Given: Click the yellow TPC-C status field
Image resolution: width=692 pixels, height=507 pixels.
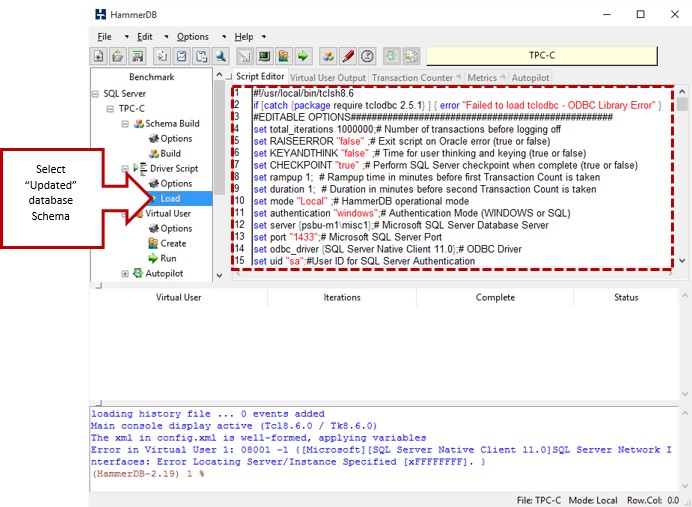Looking at the screenshot, I should tap(542, 56).
